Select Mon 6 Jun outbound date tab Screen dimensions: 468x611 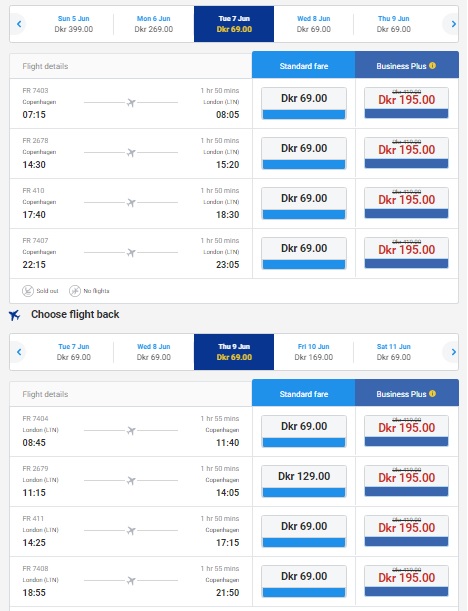point(154,24)
